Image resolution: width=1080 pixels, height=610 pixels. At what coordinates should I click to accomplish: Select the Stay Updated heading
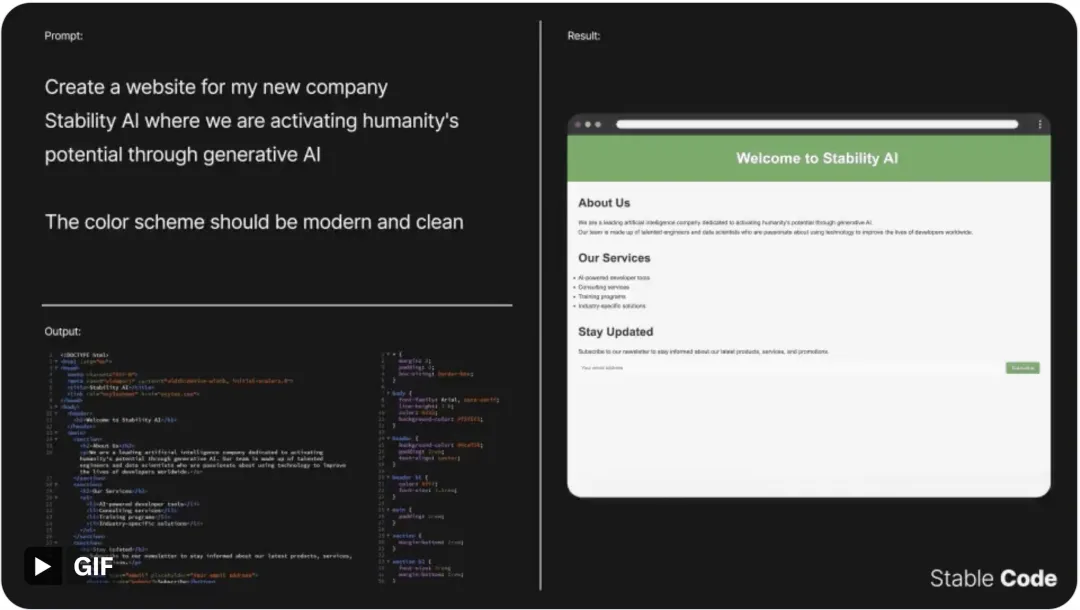(615, 331)
